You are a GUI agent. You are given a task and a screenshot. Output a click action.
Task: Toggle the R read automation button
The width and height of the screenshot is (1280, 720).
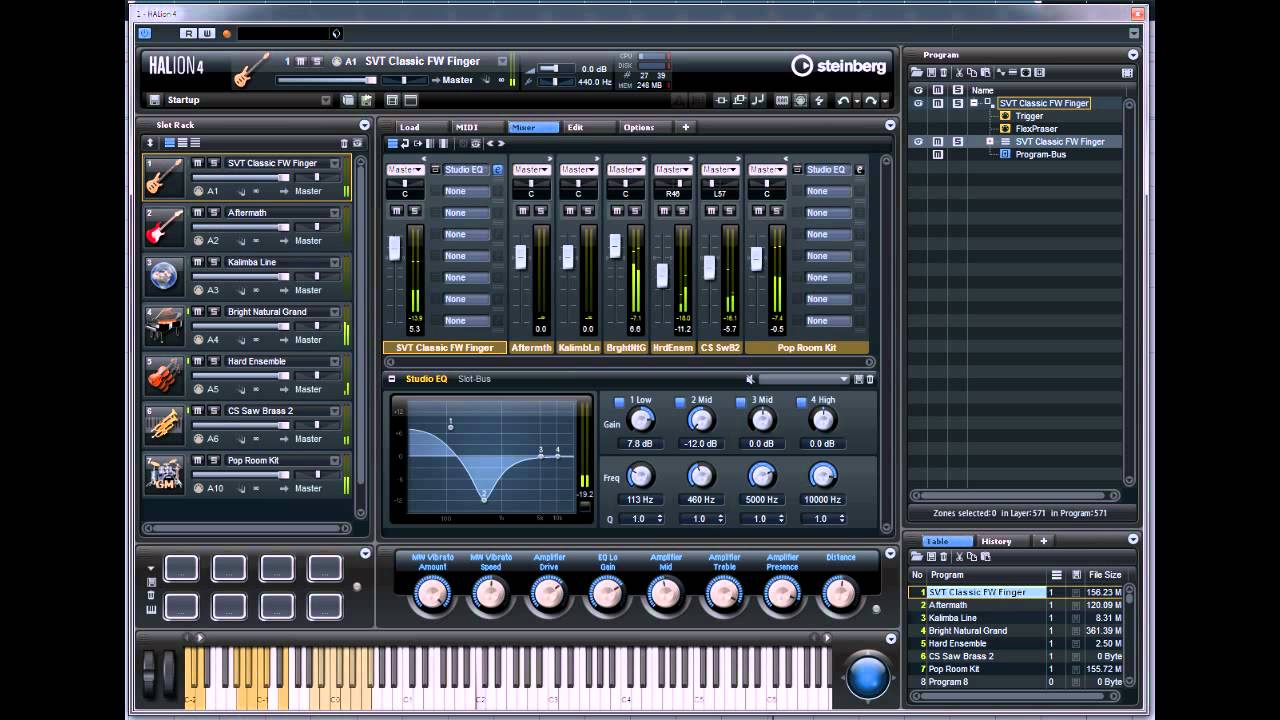(189, 33)
